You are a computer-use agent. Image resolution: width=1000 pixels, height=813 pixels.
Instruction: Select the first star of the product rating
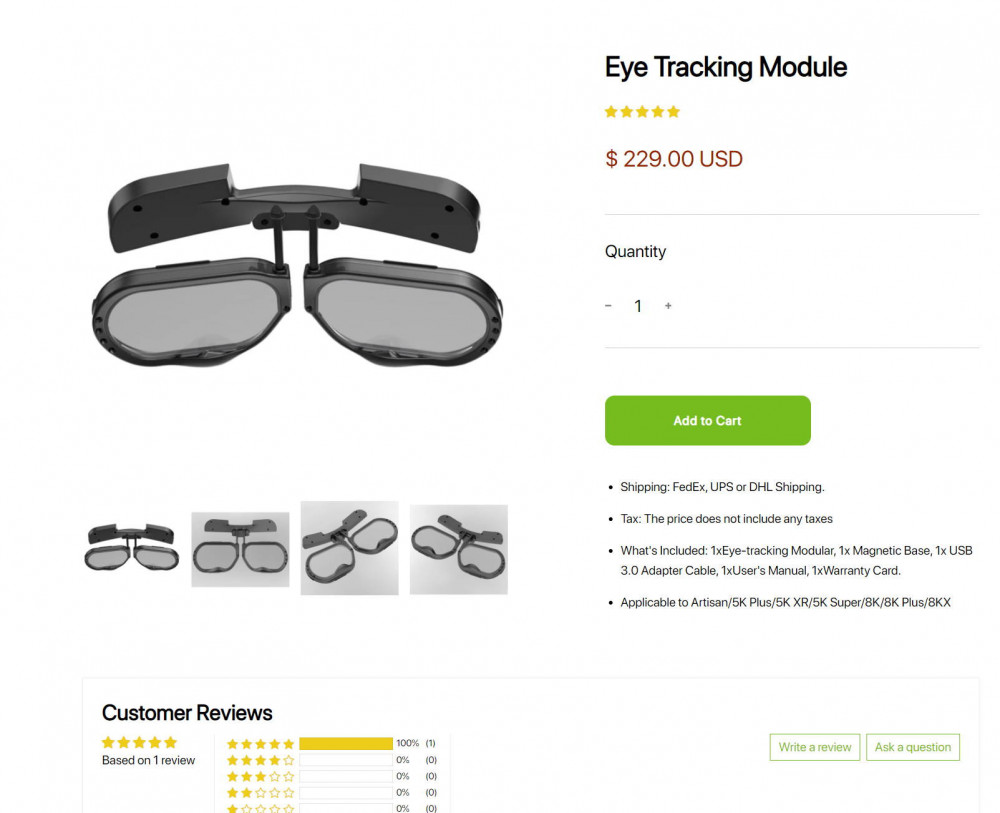click(x=610, y=111)
